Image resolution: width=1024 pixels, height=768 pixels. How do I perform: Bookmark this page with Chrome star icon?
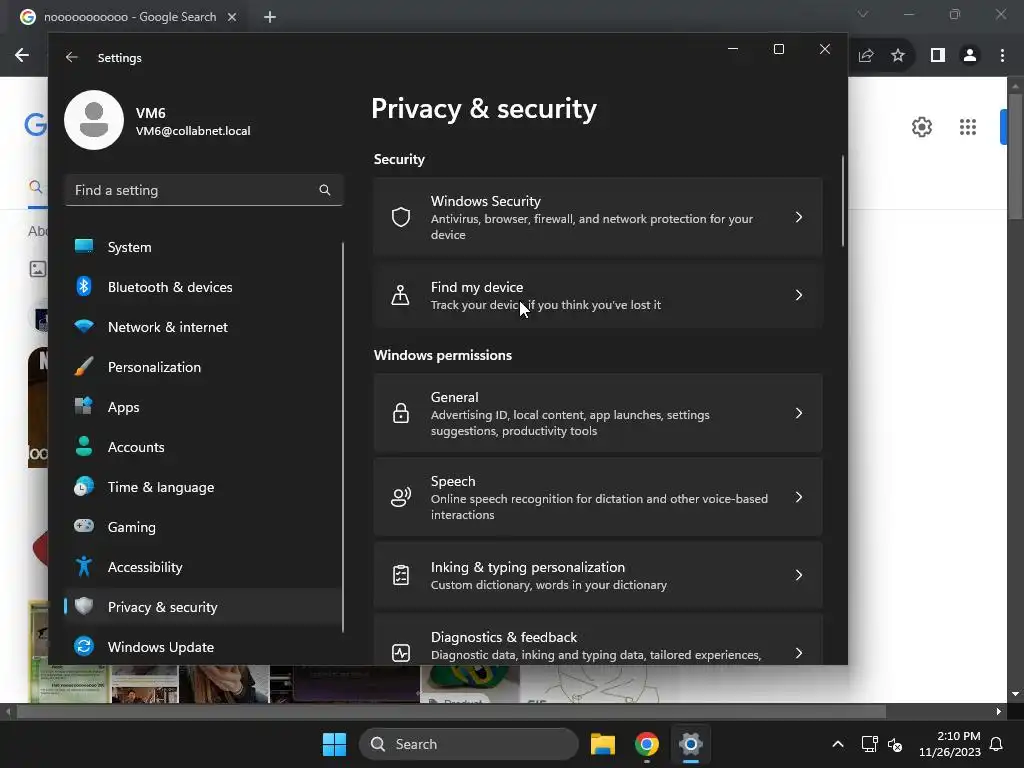(898, 56)
